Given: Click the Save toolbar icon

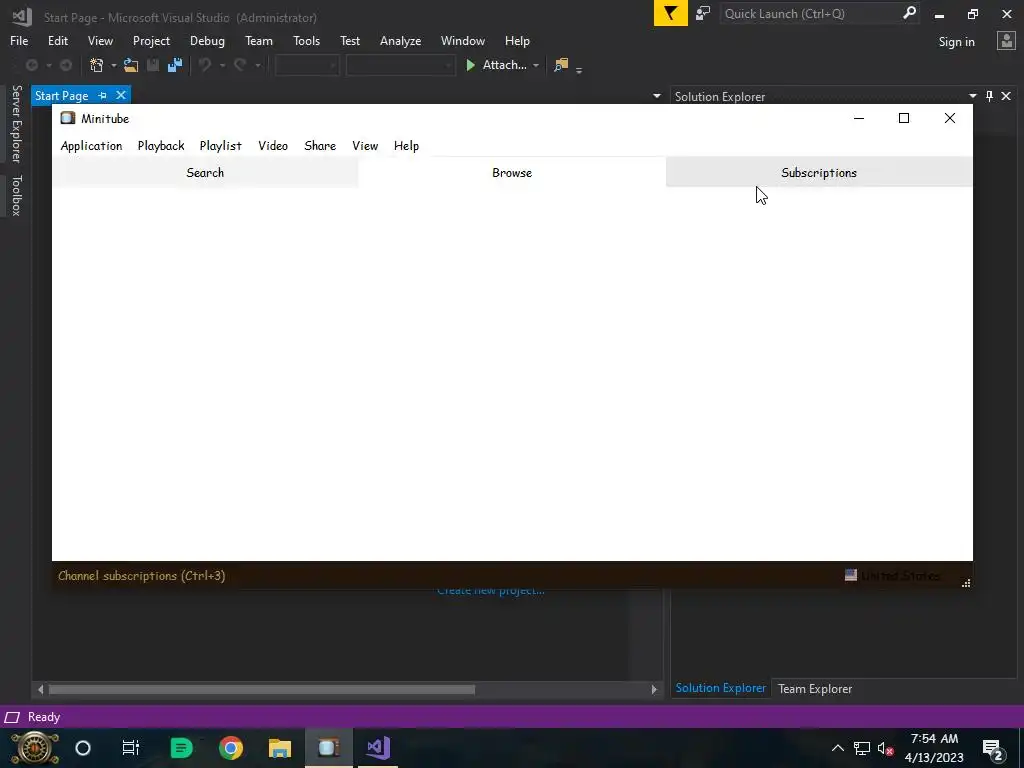Looking at the screenshot, I should click(153, 65).
